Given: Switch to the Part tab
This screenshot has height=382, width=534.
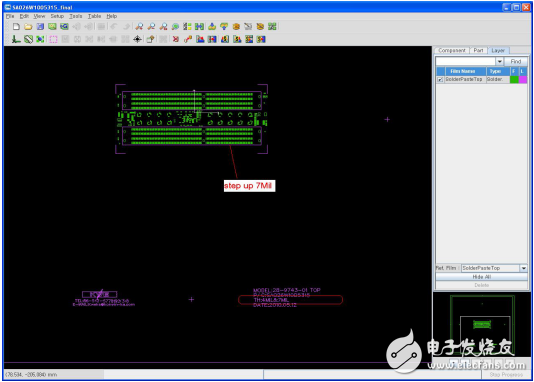Looking at the screenshot, I should click(x=478, y=50).
